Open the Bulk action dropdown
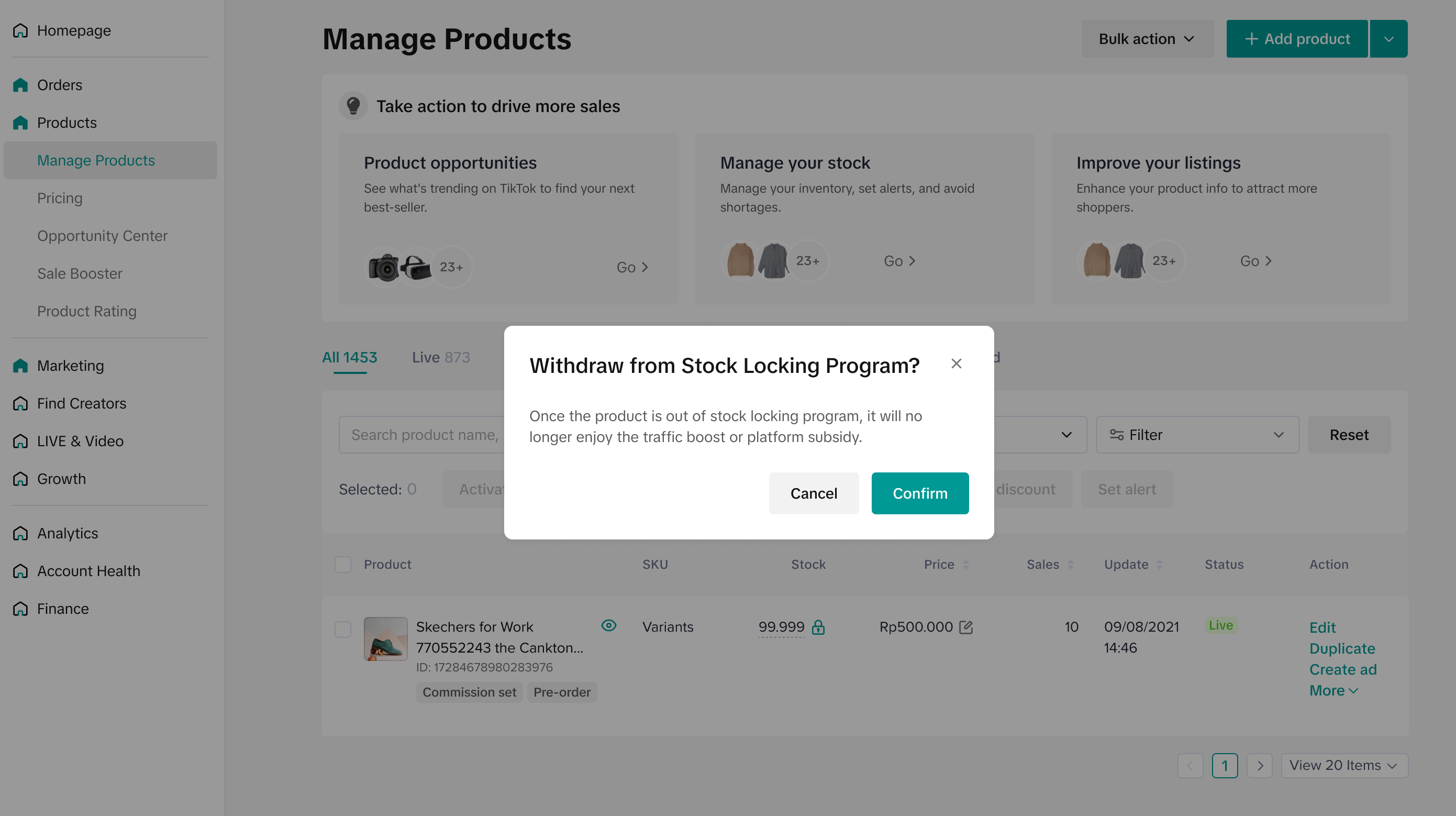The image size is (1456, 816). 1147,39
